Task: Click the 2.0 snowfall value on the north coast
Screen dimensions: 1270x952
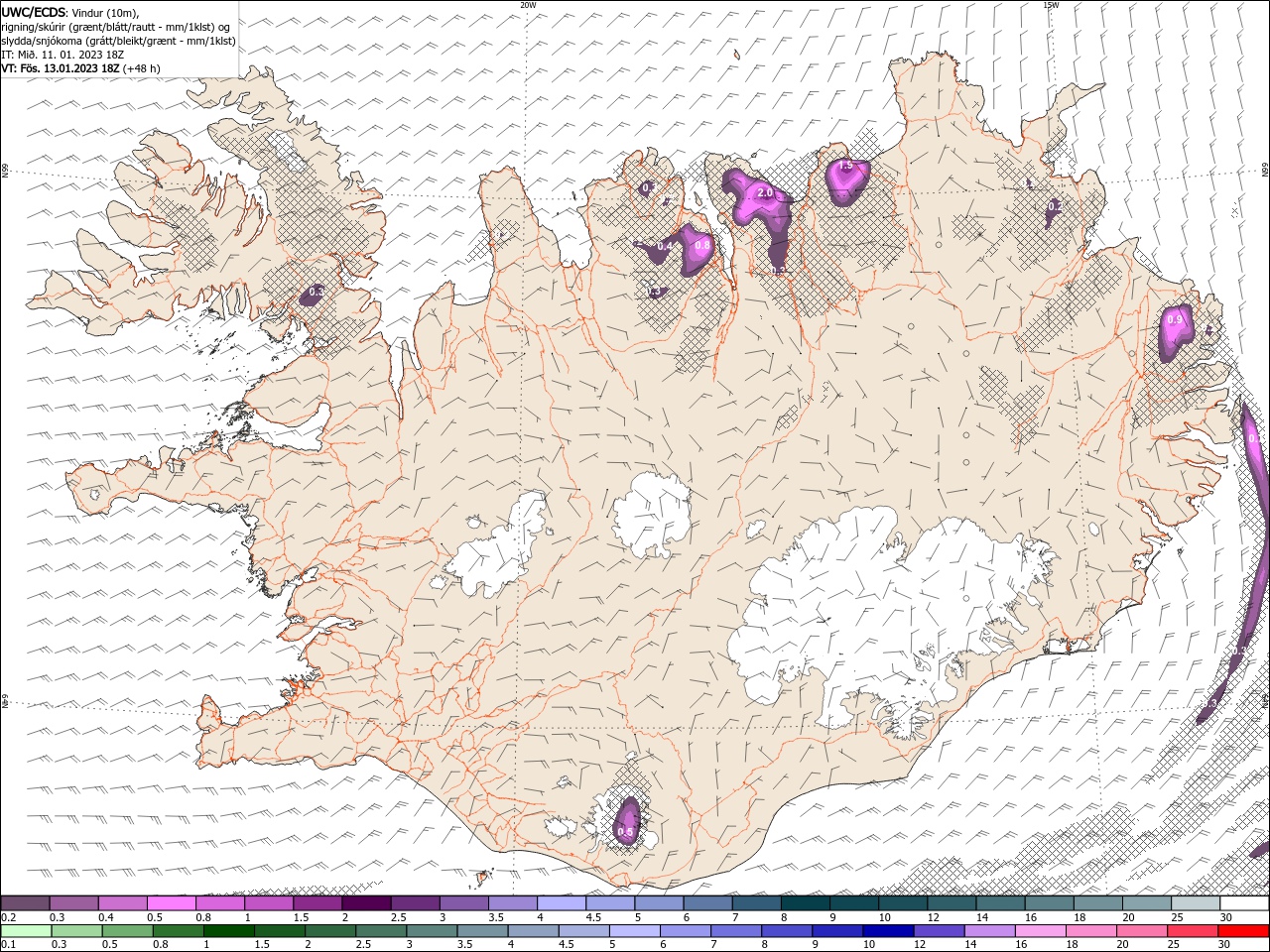Action: pos(765,192)
